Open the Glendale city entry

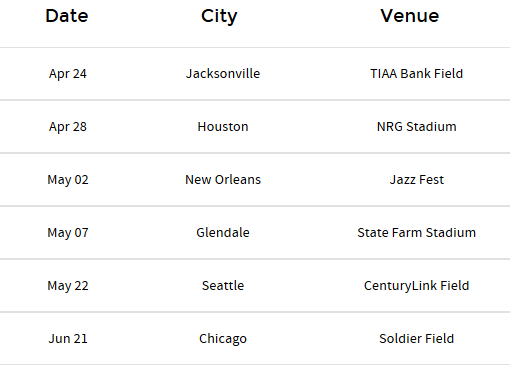[x=223, y=233]
